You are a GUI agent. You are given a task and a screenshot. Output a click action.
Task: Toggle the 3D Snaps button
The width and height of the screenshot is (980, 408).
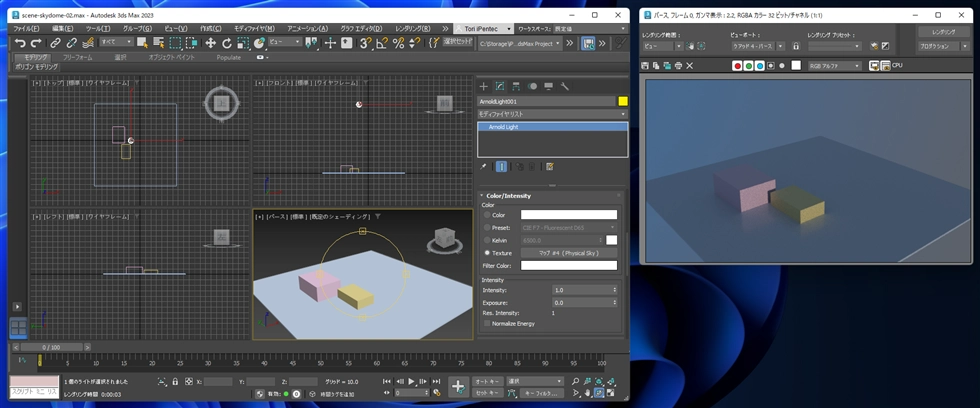(366, 43)
